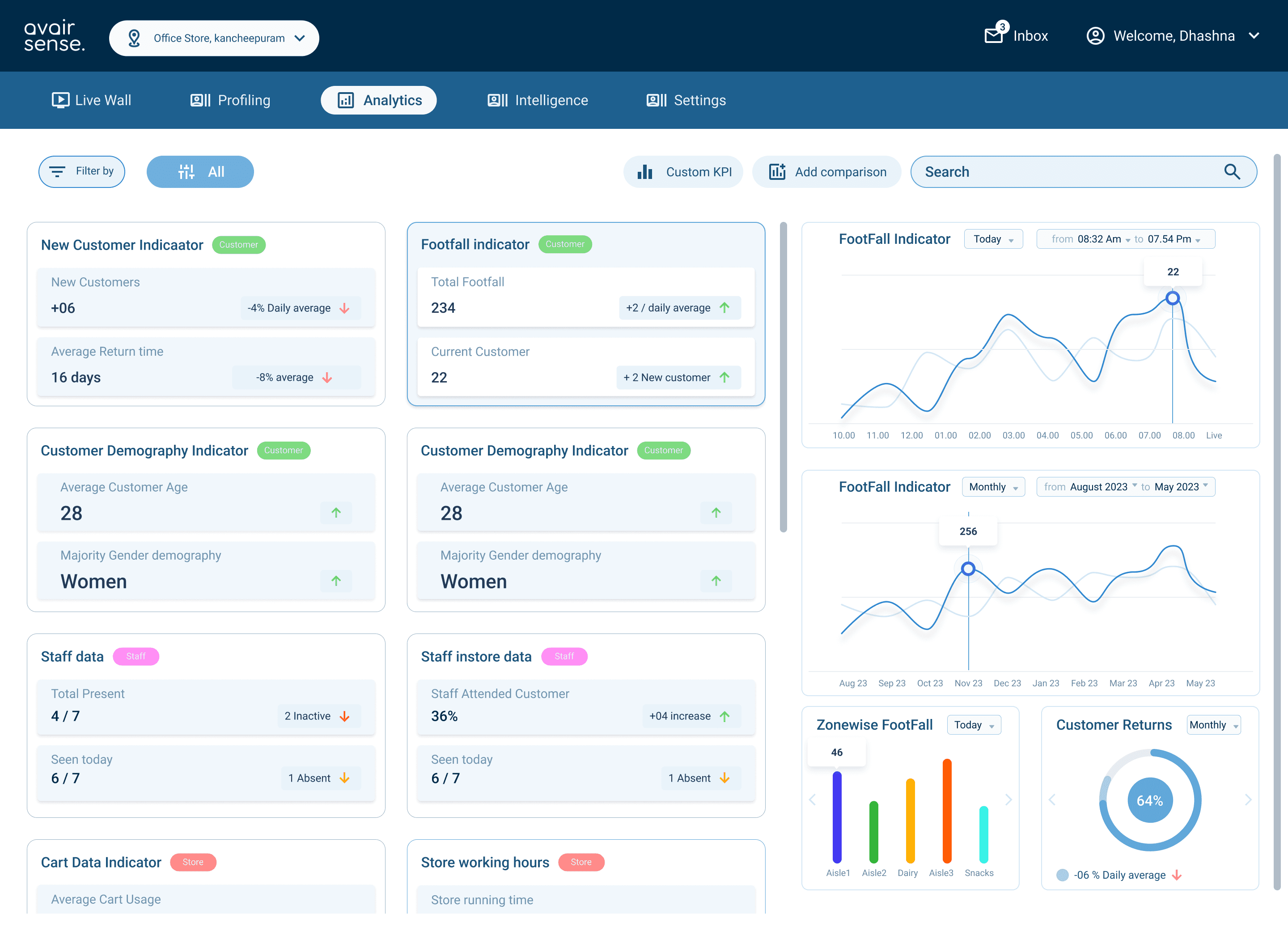Open the Inbox mail icon
This screenshot has width=1288, height=927.
[993, 35]
